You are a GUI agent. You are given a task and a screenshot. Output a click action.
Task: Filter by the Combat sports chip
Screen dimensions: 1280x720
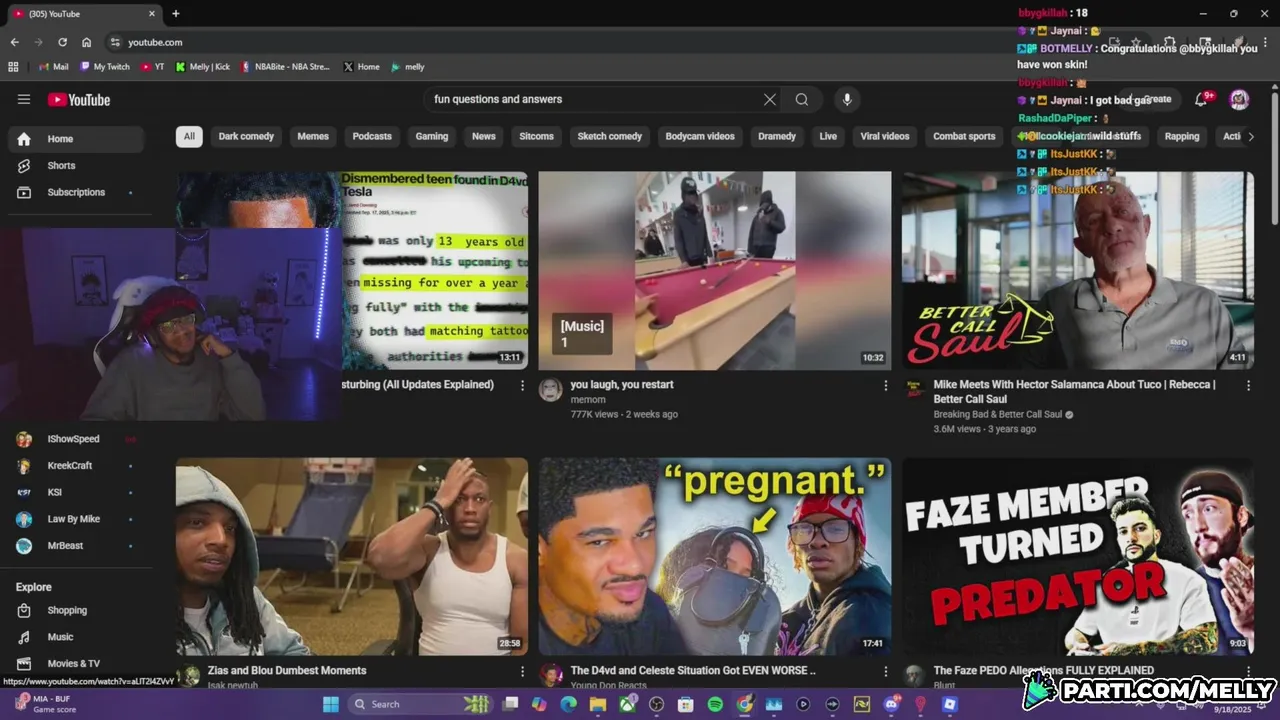(x=964, y=136)
